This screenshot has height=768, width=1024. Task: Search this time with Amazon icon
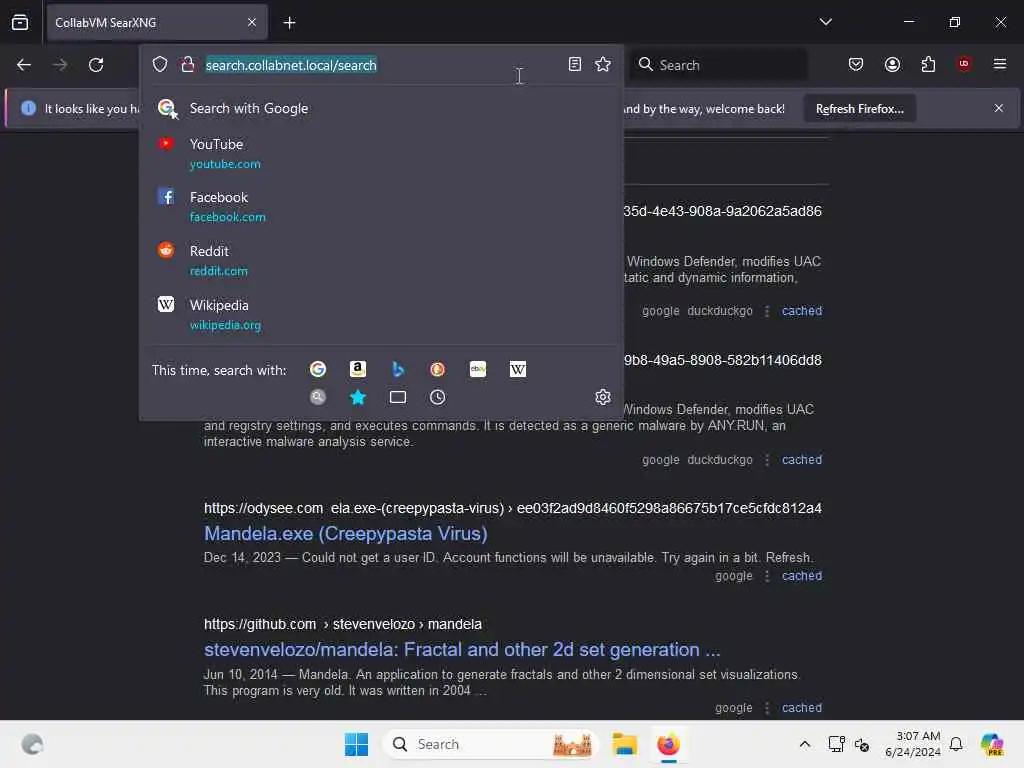pyautogui.click(x=358, y=370)
